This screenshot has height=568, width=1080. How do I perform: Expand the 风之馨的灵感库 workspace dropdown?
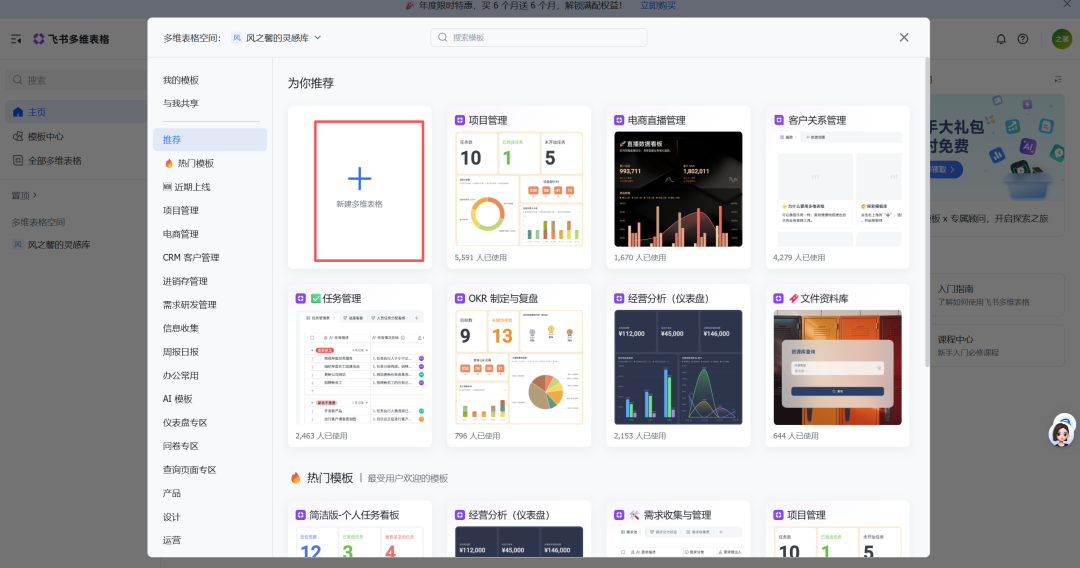[x=318, y=38]
